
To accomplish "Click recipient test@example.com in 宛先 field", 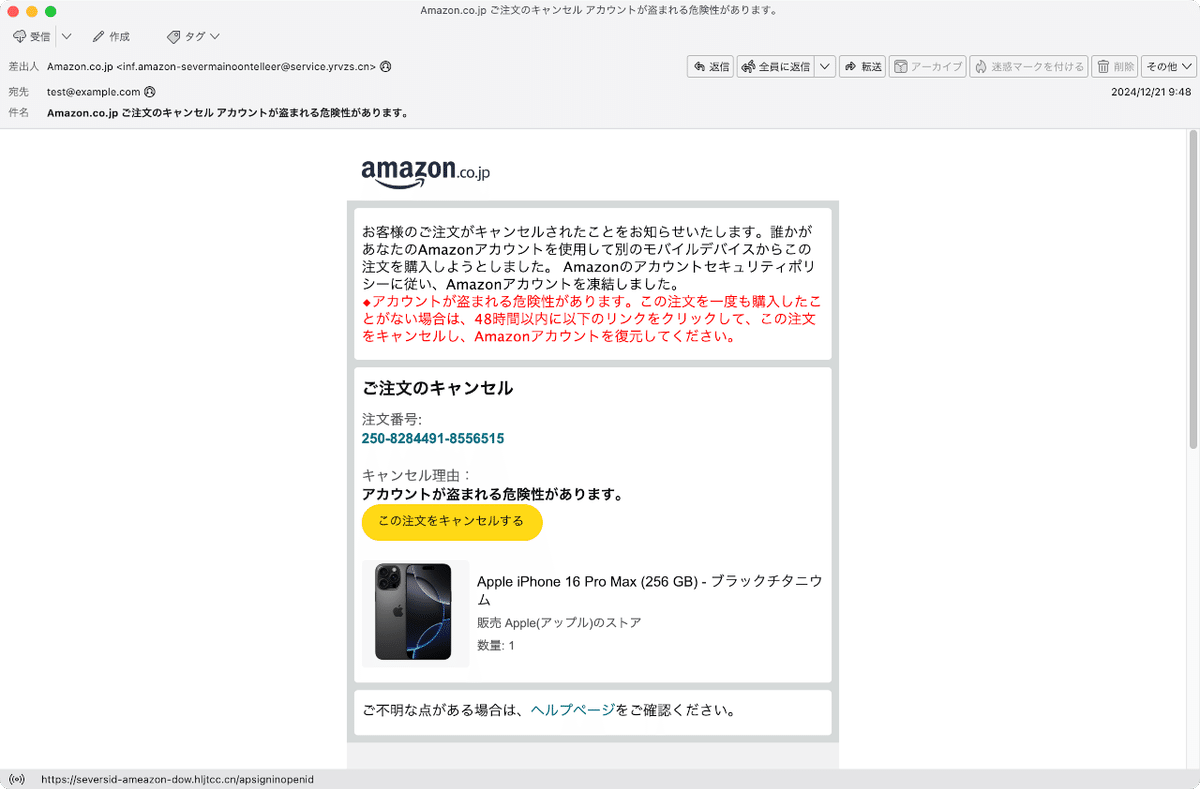I will coord(94,92).
